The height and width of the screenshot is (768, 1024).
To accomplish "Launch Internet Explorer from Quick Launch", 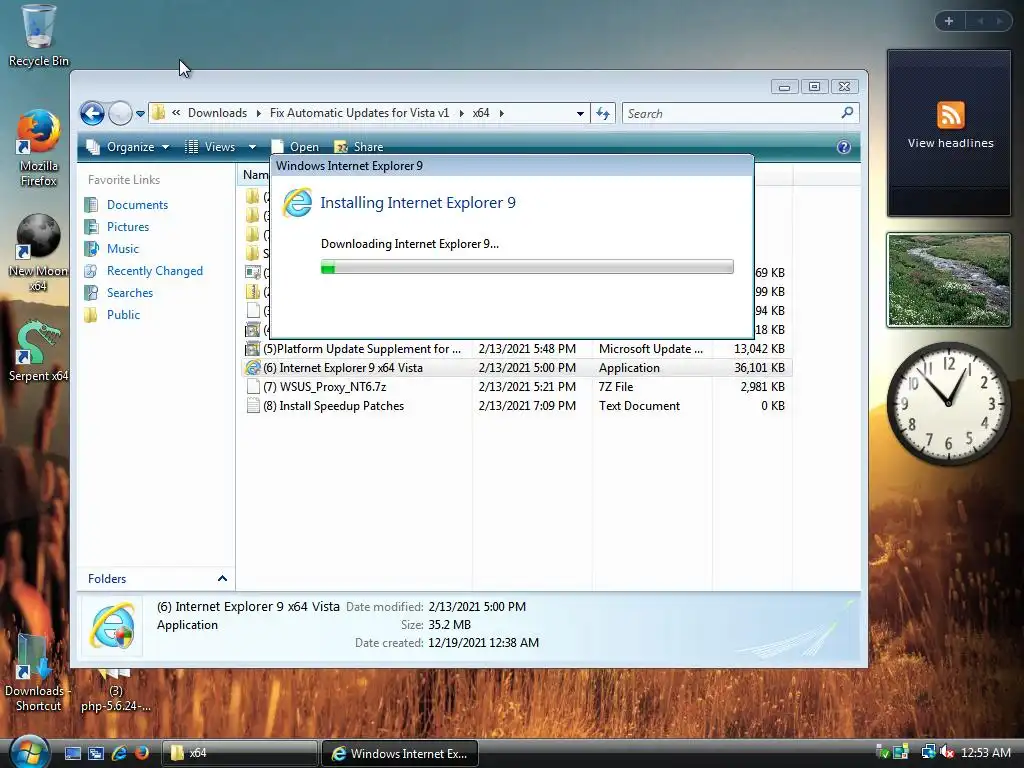I will tap(119, 753).
